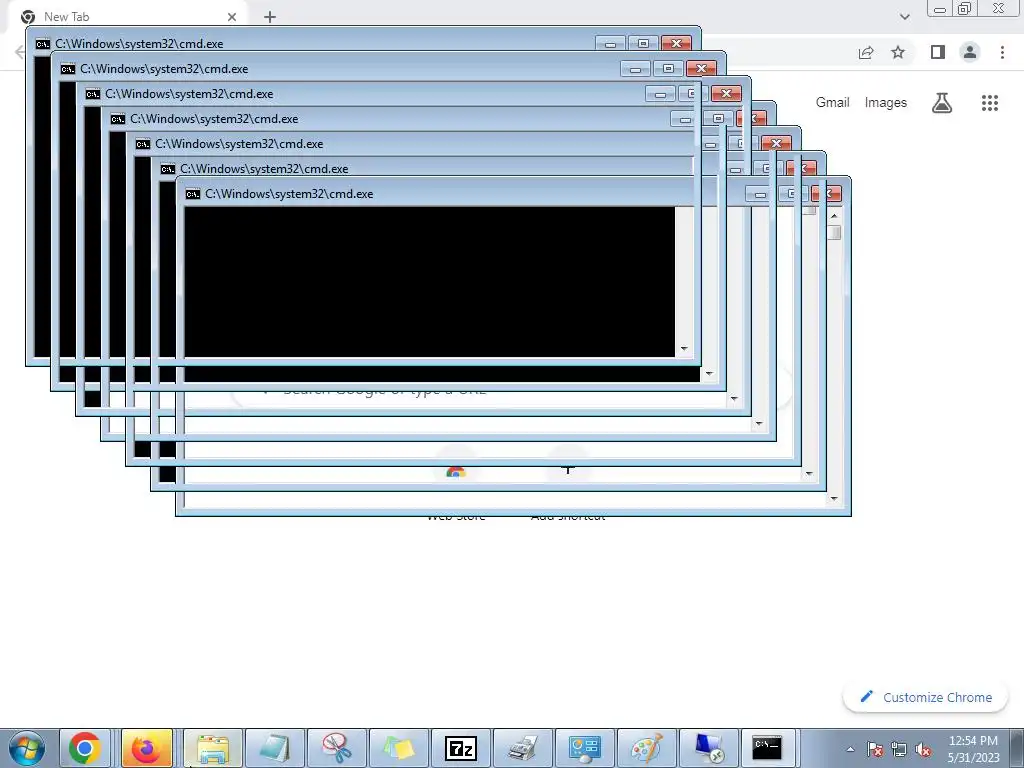Click scroll-up arrow in rightmost cmd window
The height and width of the screenshot is (768, 1024).
point(834,216)
